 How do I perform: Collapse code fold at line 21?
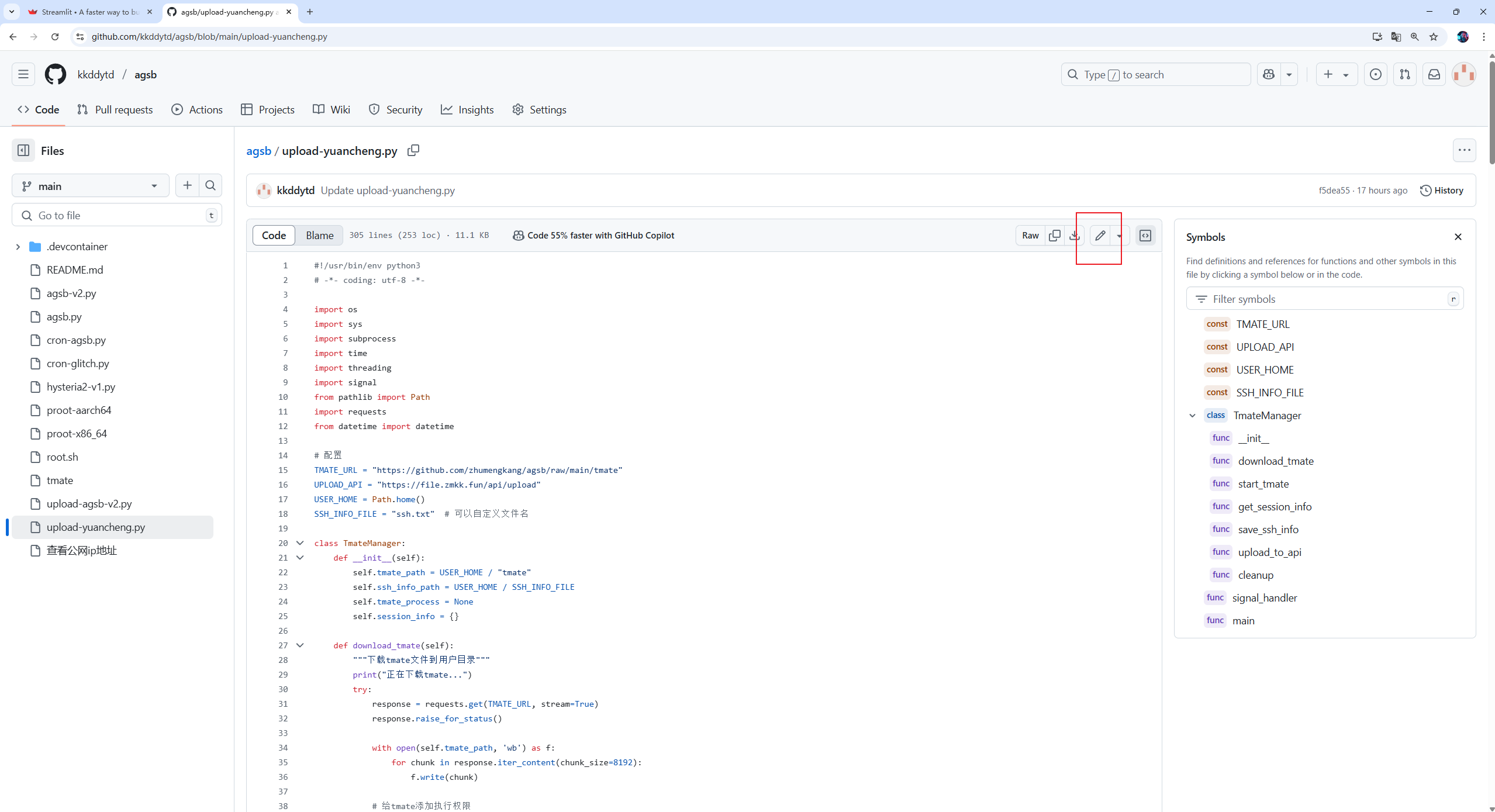300,558
